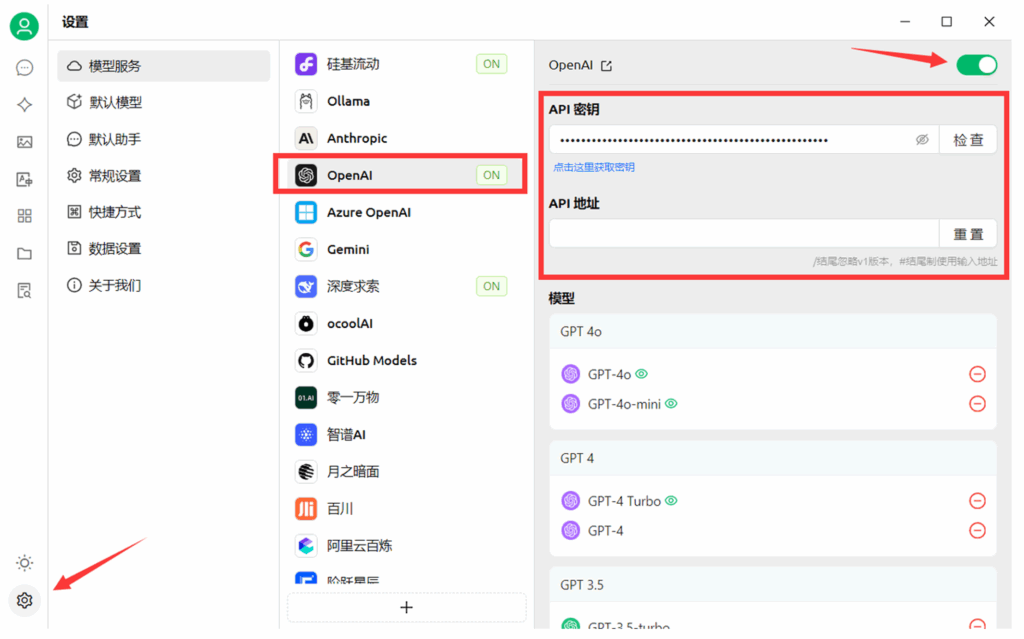Open the mini-apps grid icon
1024x639 pixels.
[x=25, y=216]
